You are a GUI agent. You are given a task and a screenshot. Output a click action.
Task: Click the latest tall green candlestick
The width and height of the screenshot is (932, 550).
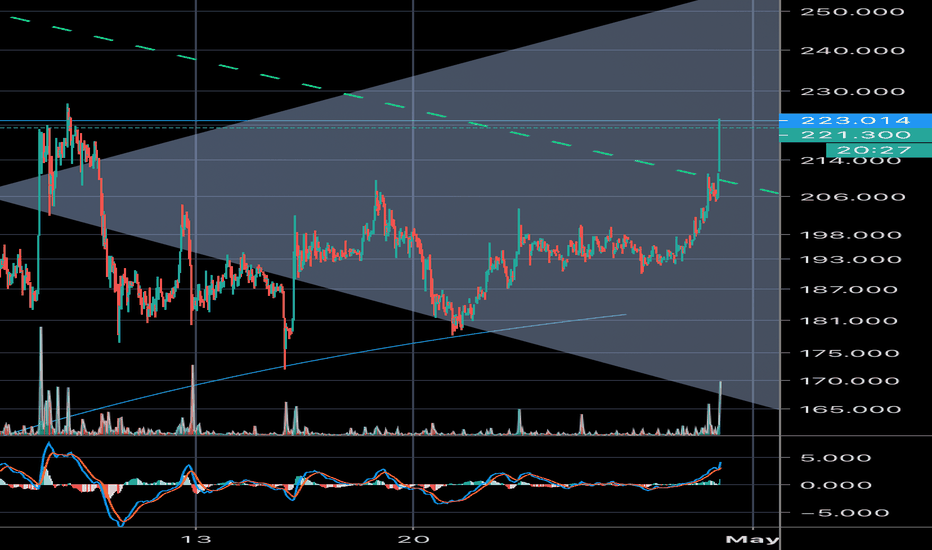pos(719,146)
